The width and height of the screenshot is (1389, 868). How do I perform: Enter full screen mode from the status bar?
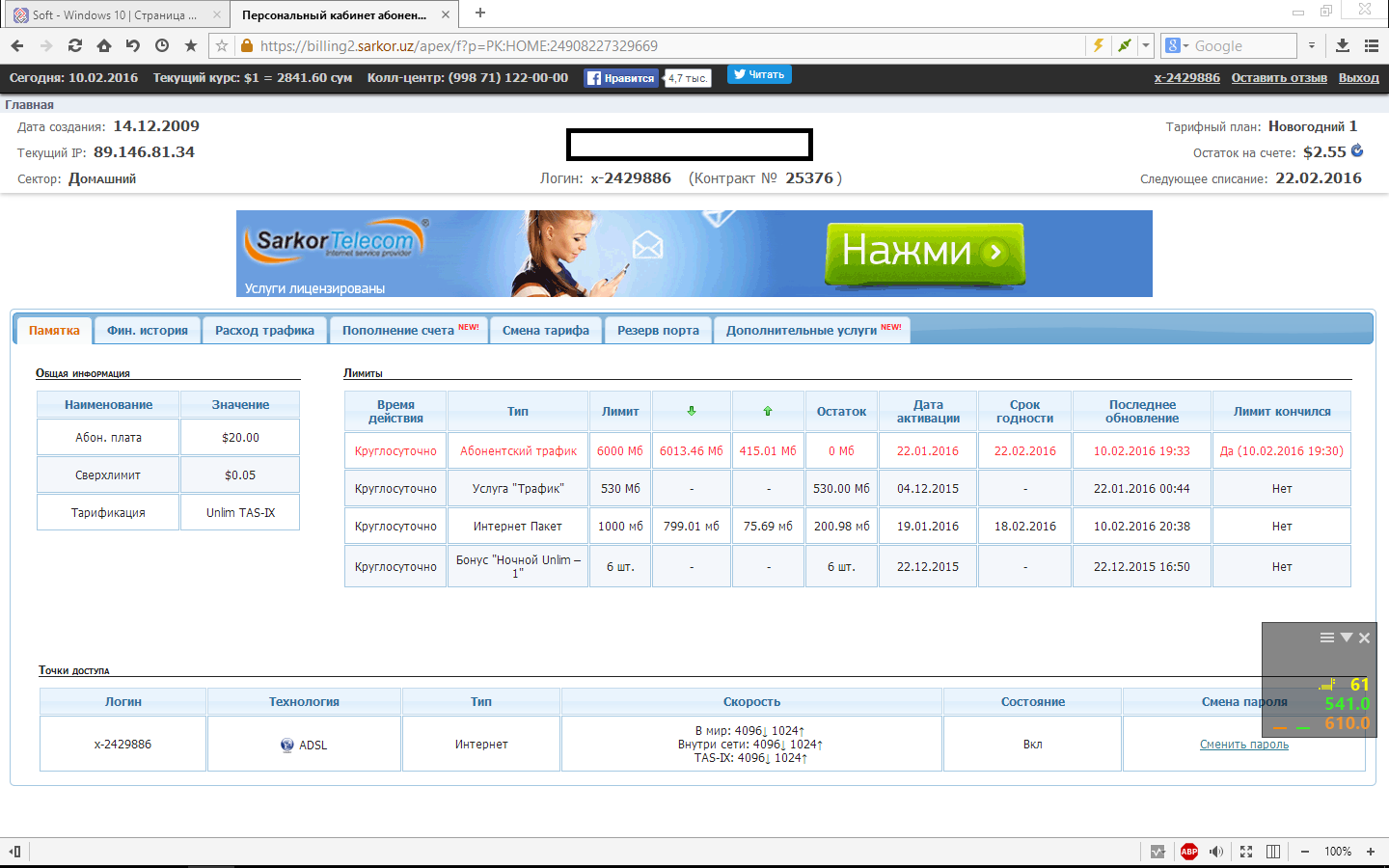(1246, 852)
